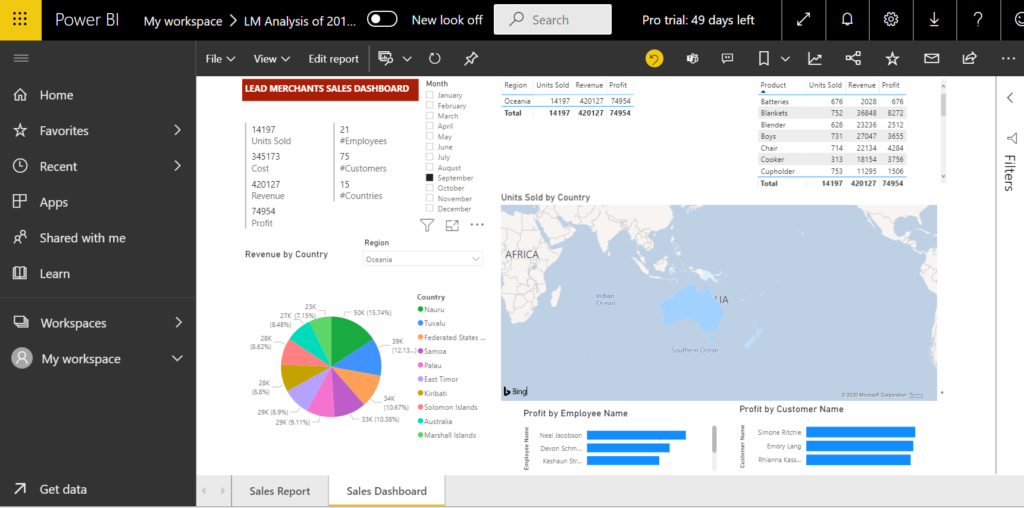Toggle the New look switch
1024x508 pixels.
(382, 19)
